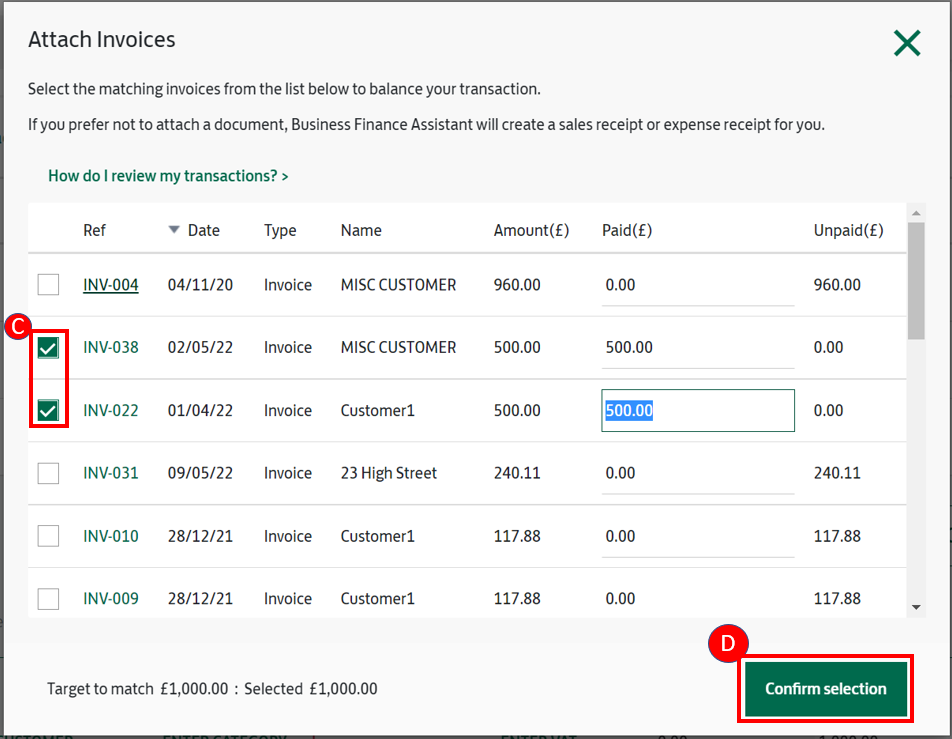Open invoice INV-022 link
This screenshot has width=952, height=739.
click(110, 410)
